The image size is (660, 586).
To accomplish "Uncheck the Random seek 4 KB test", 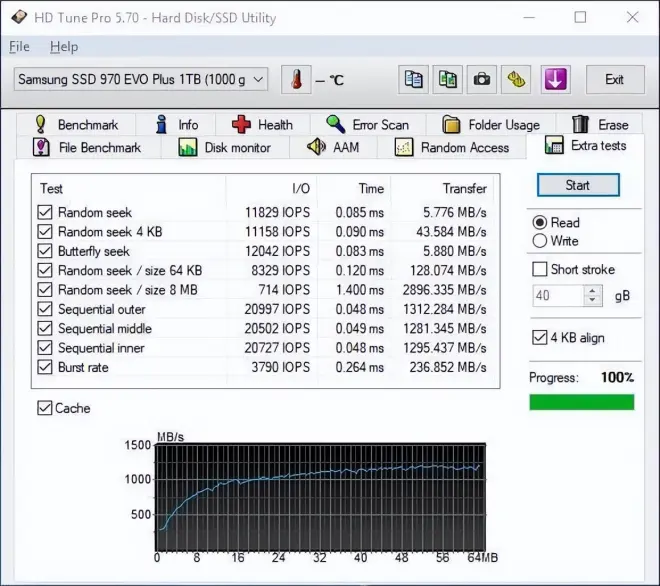I will point(45,232).
